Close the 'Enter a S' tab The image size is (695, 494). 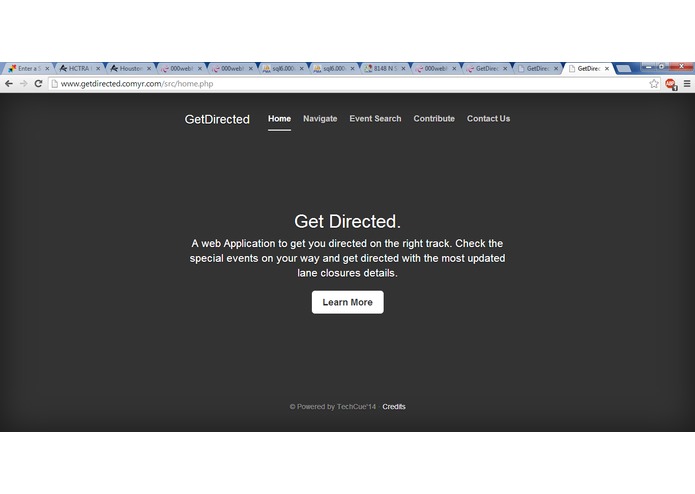click(47, 69)
